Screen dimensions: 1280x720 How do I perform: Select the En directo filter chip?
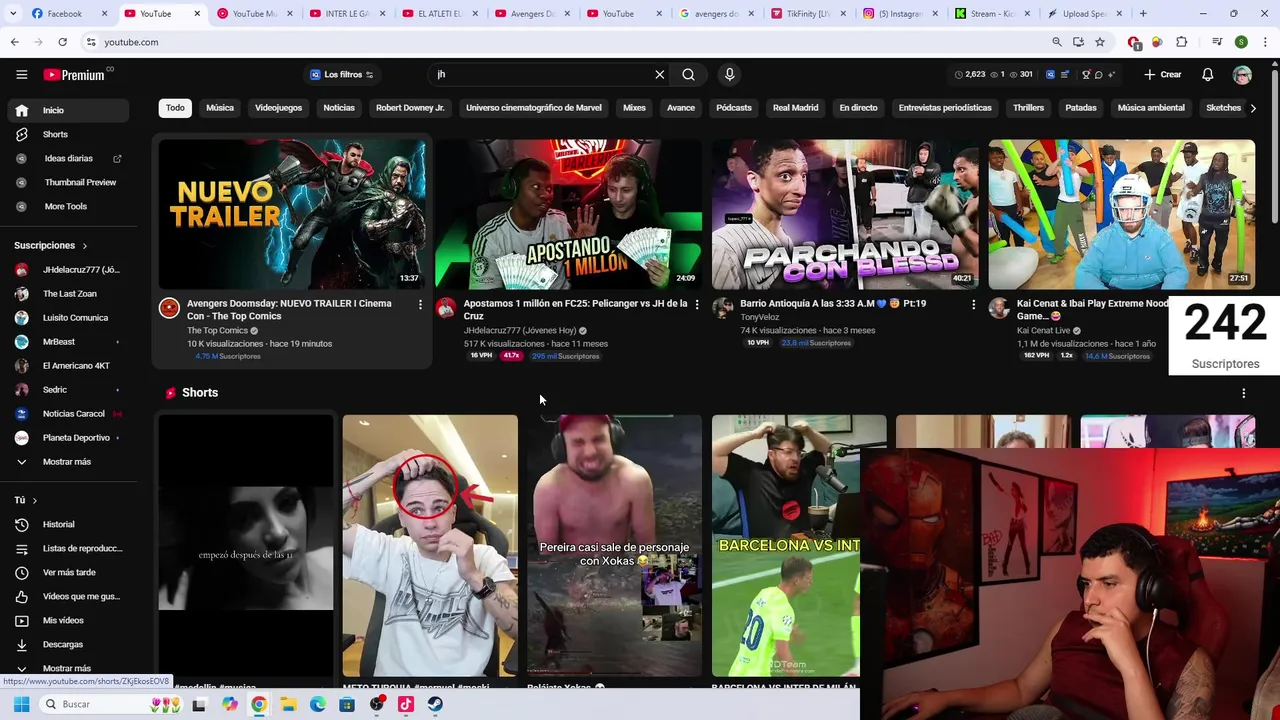858,108
